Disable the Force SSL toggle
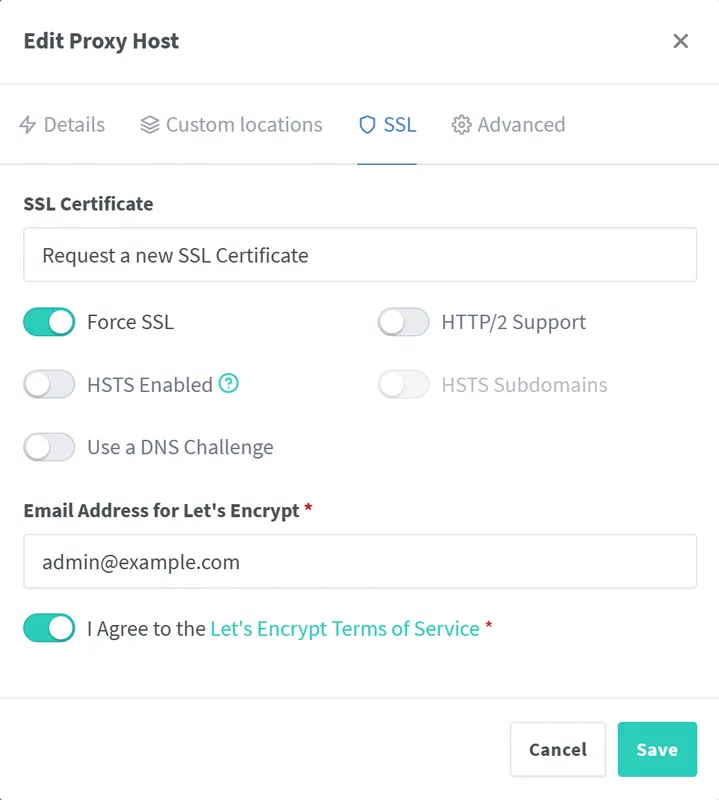 (x=49, y=322)
